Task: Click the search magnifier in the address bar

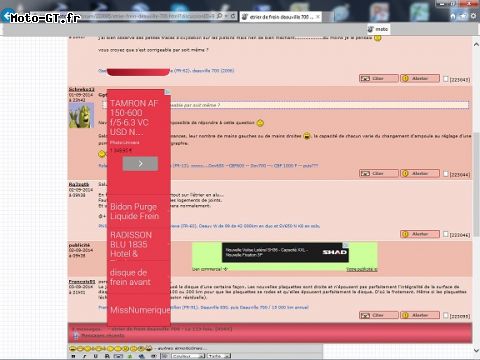Action: pos(219,16)
